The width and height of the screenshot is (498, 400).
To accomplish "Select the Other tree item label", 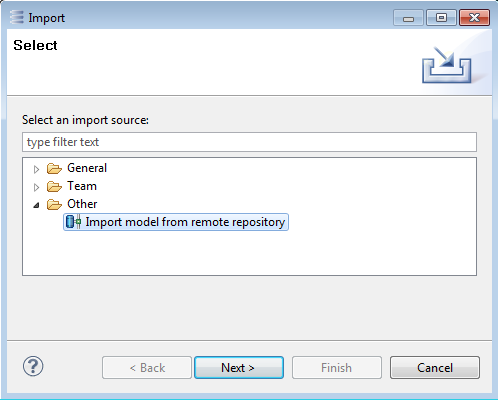I will (x=82, y=204).
